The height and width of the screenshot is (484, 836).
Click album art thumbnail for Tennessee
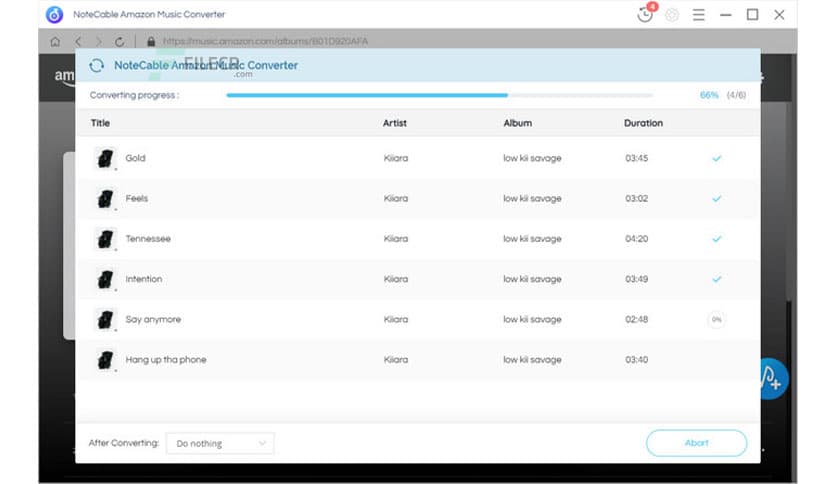pyautogui.click(x=106, y=239)
